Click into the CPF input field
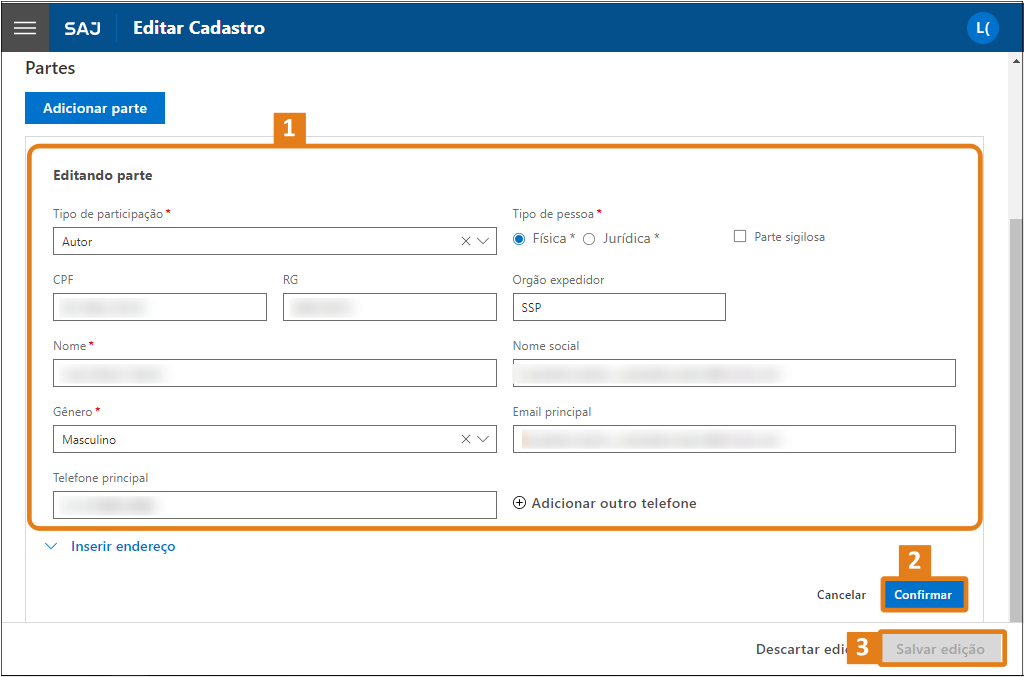The image size is (1024, 677). (160, 307)
